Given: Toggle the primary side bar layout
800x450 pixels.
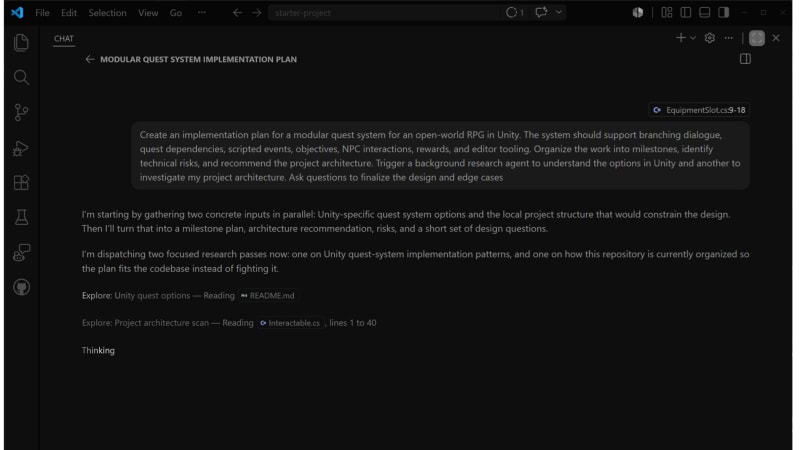Looking at the screenshot, I should pyautogui.click(x=686, y=12).
